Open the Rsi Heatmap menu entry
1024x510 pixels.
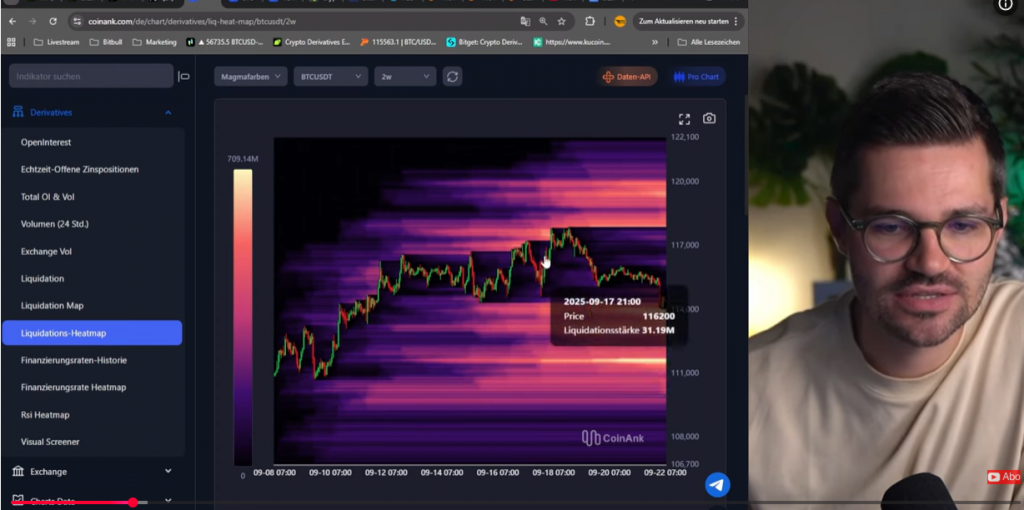46,415
